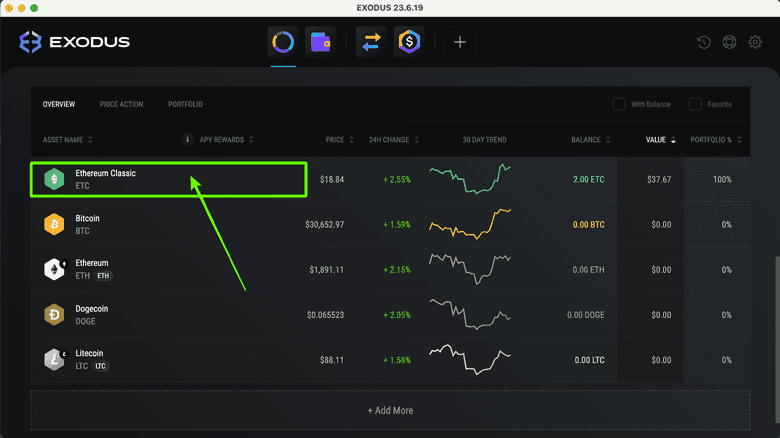
Task: Enable the Favorite checkbox
Action: pos(695,104)
